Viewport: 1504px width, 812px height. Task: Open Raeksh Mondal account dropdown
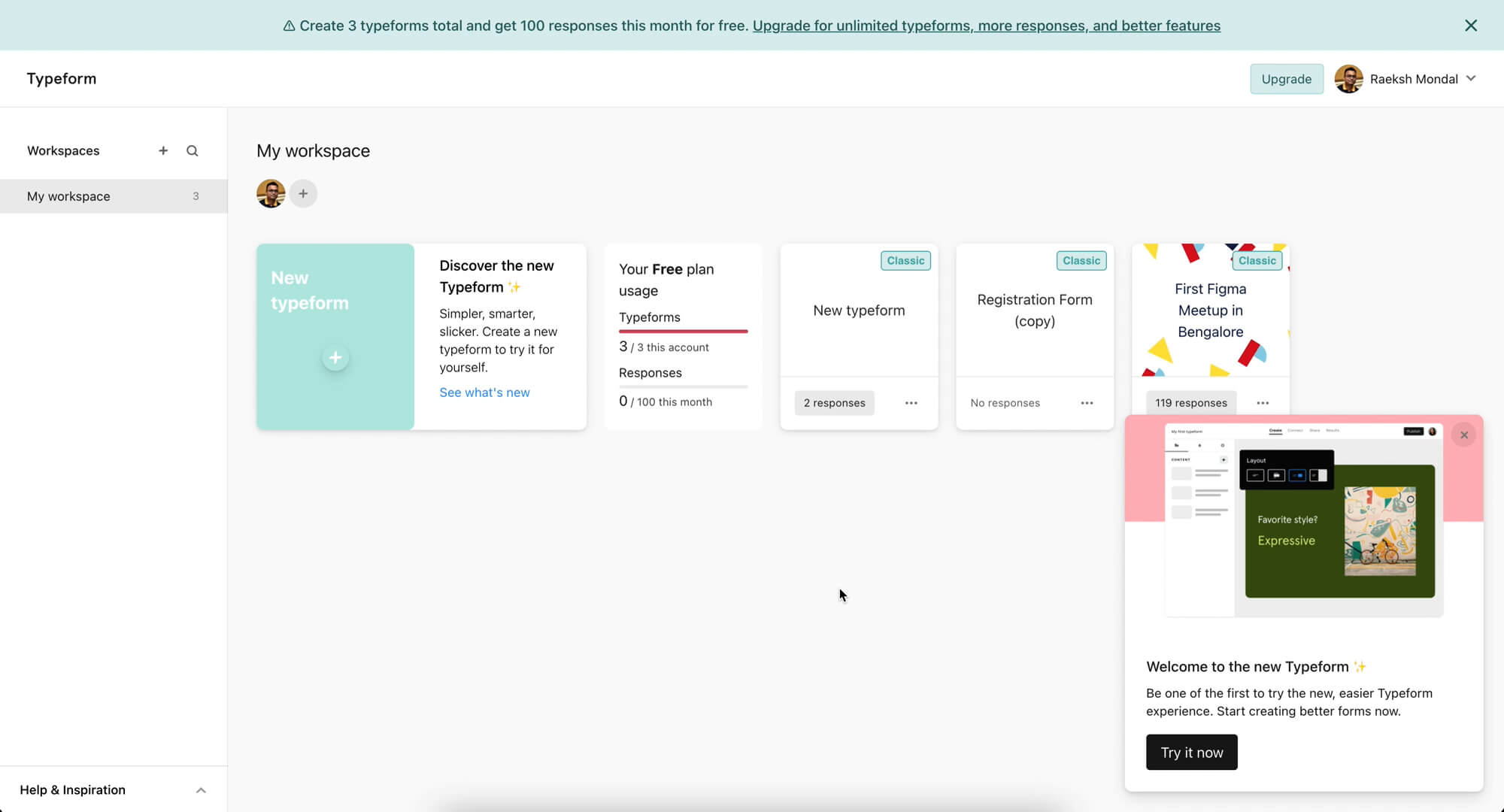[1414, 79]
